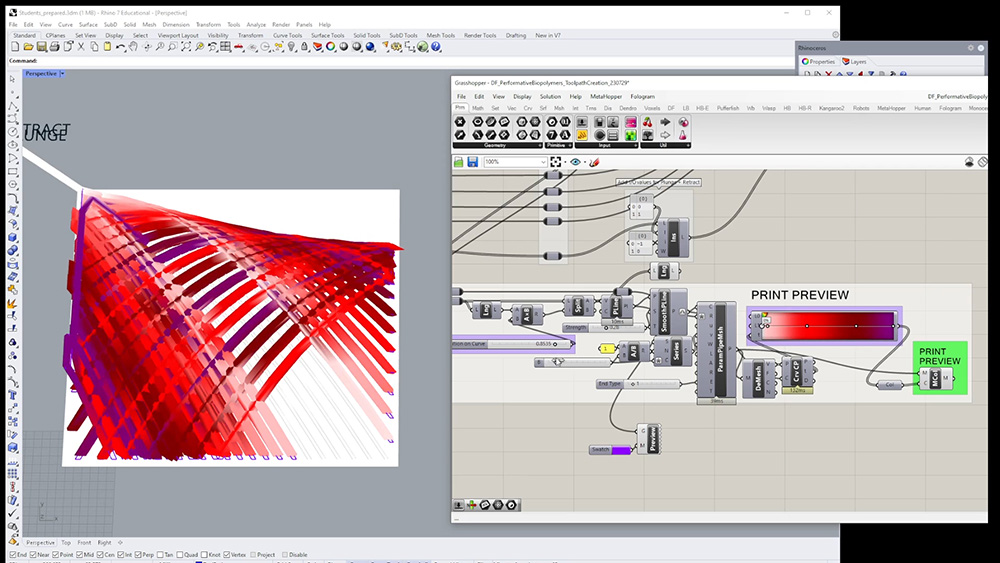
Task: Click the padlock Lock icon in Rhino toolbar
Action: tap(304, 47)
